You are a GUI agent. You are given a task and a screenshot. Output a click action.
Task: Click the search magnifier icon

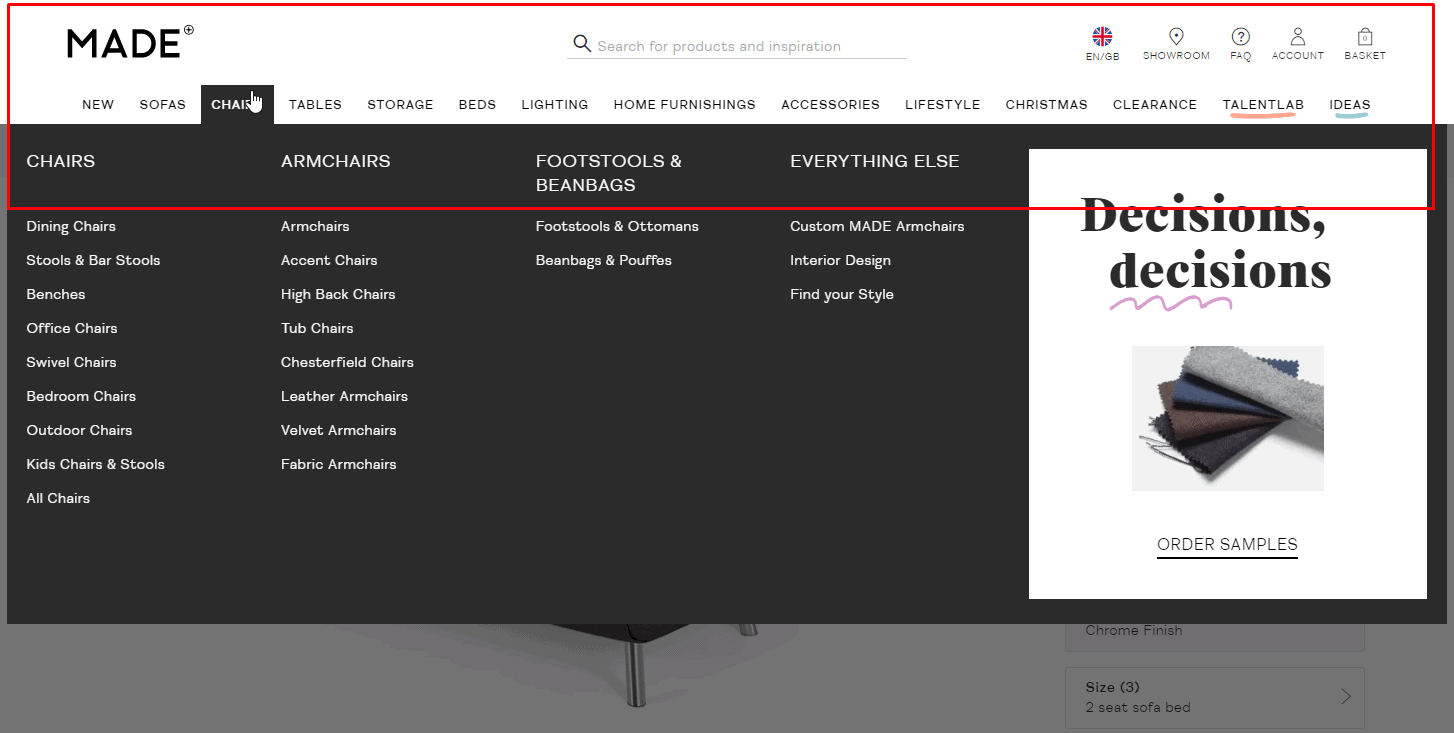pos(582,45)
